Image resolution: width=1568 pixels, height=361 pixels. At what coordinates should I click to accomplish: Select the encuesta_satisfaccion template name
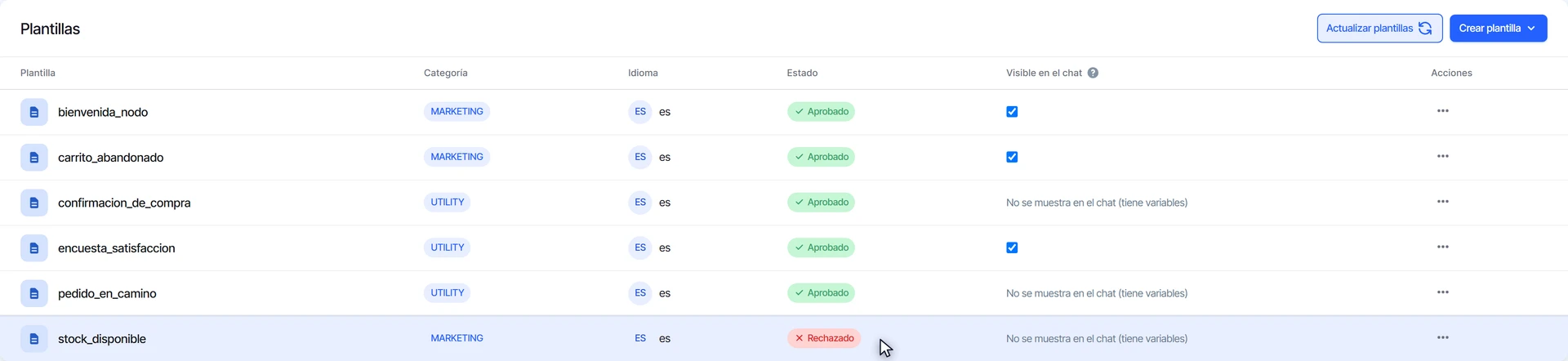116,248
